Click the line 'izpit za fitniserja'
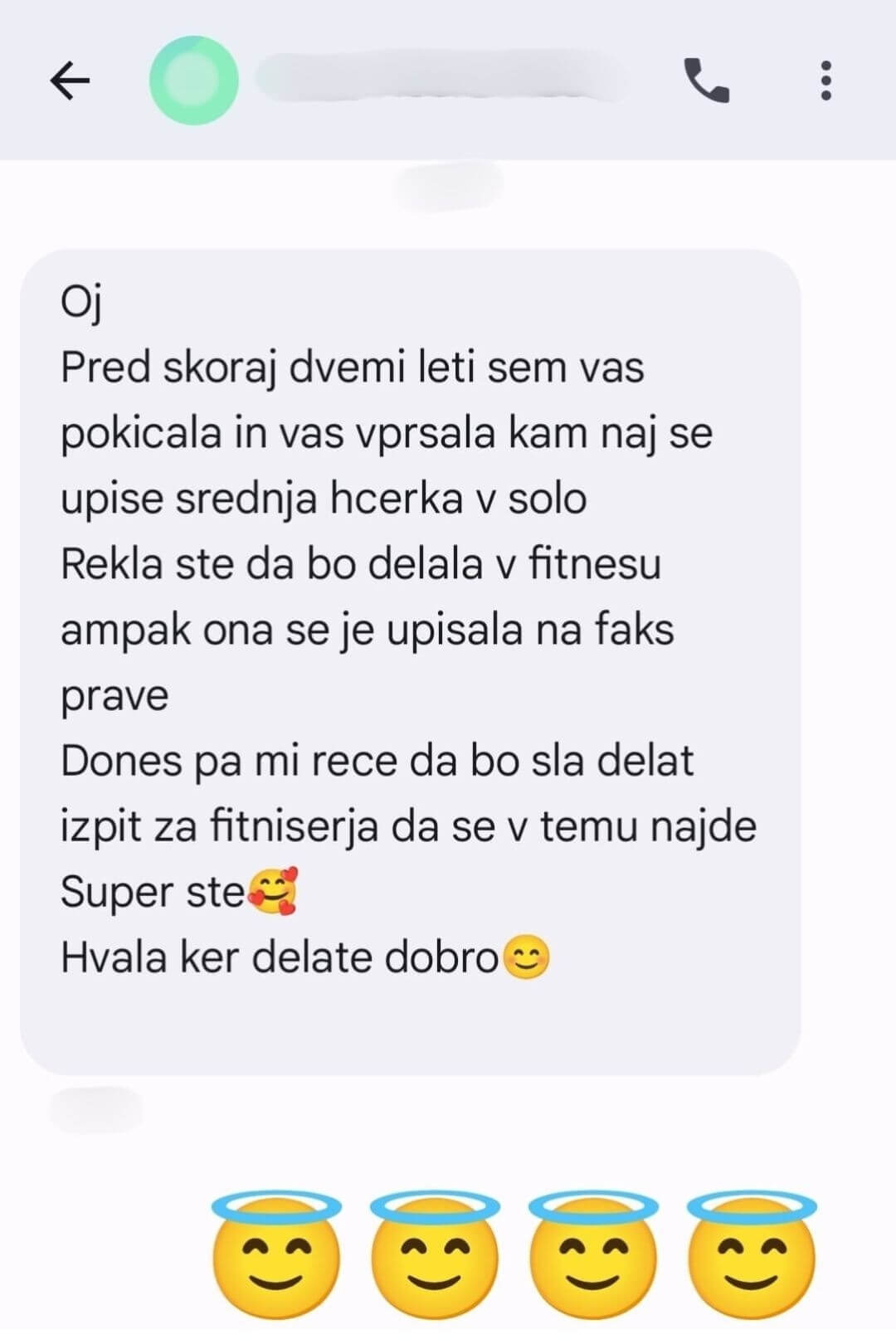 point(408,826)
